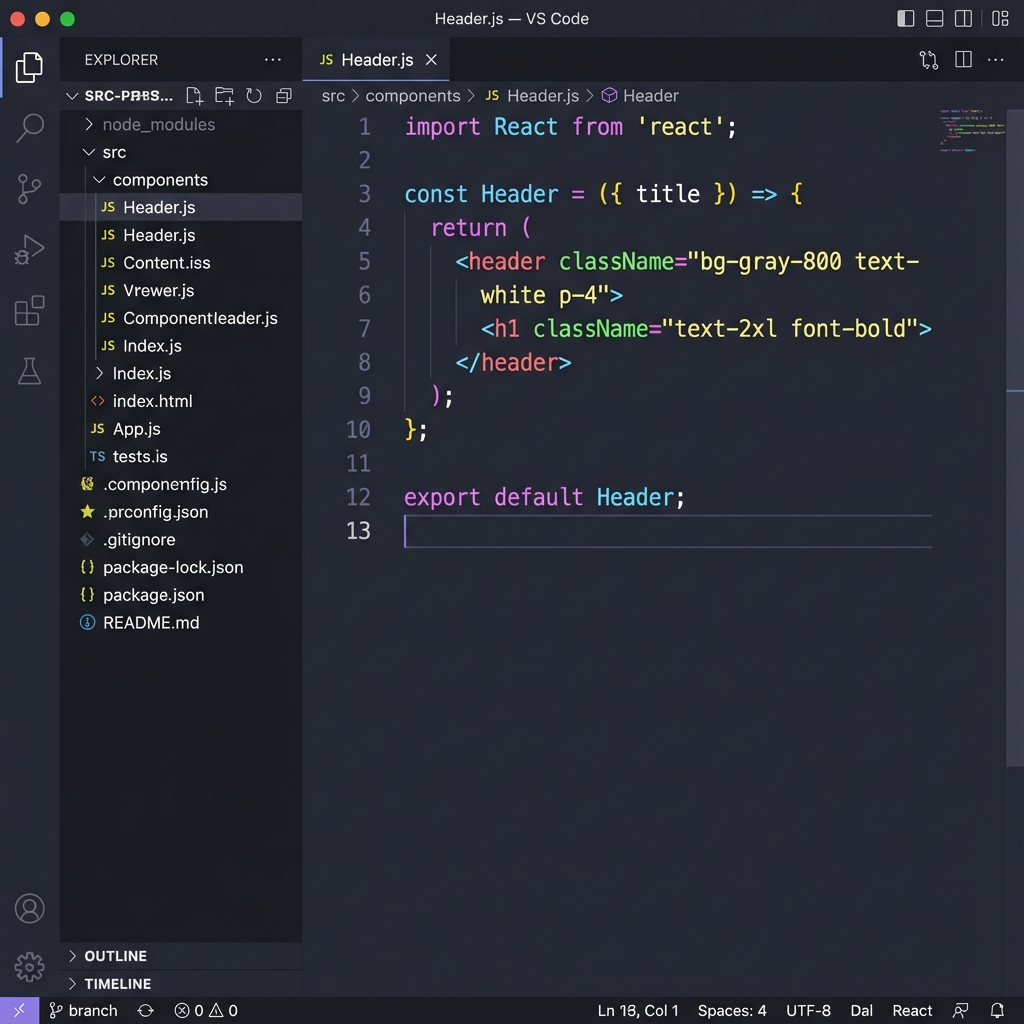Image resolution: width=1024 pixels, height=1024 pixels.
Task: Open Split Editor icon in title bar
Action: pyautogui.click(x=962, y=60)
